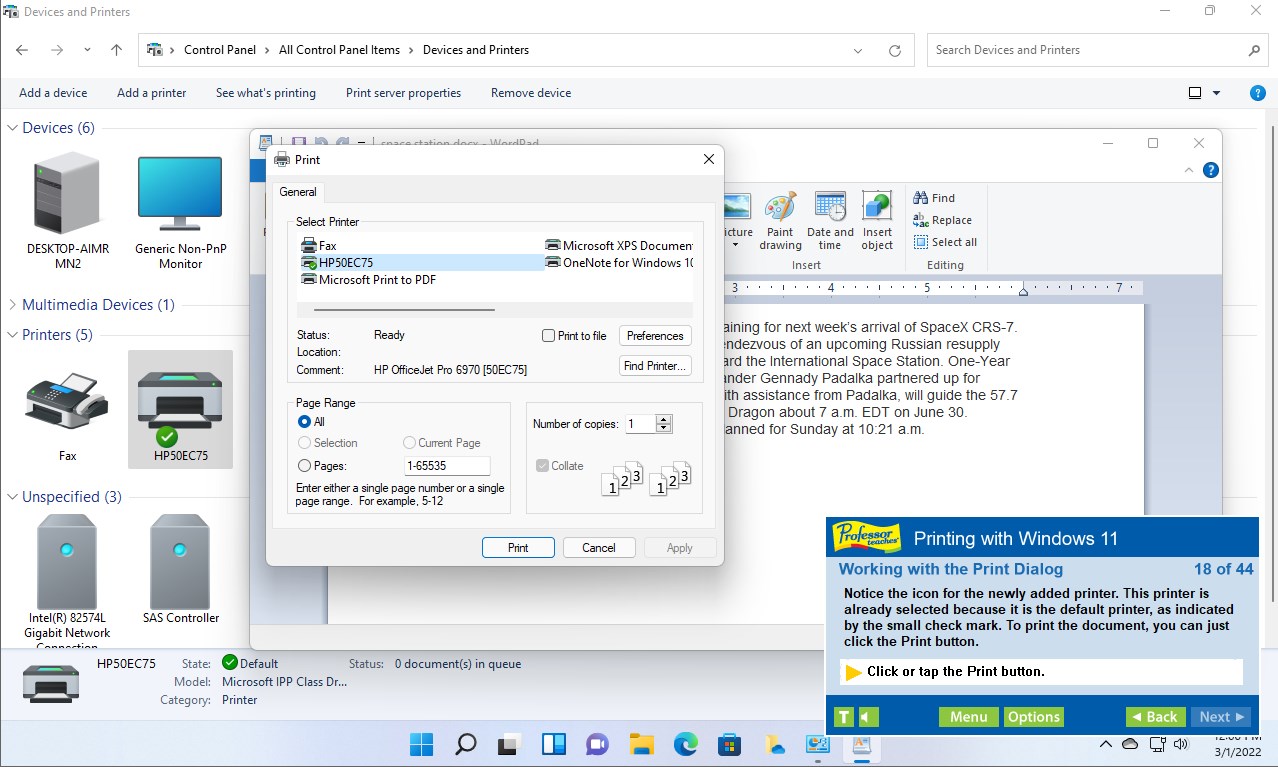This screenshot has width=1278, height=767.
Task: Open tutorial Options button
Action: pos(1033,717)
